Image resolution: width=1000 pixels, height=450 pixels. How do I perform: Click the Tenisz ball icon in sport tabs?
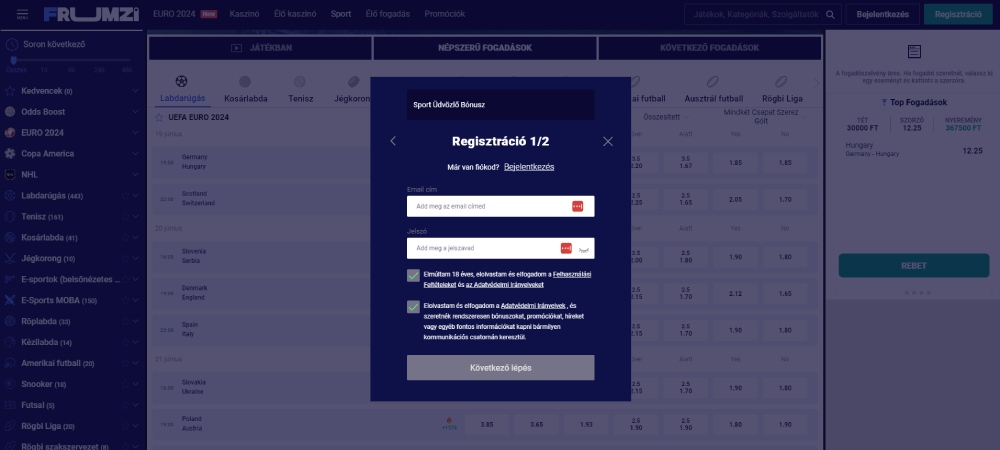pyautogui.click(x=300, y=82)
